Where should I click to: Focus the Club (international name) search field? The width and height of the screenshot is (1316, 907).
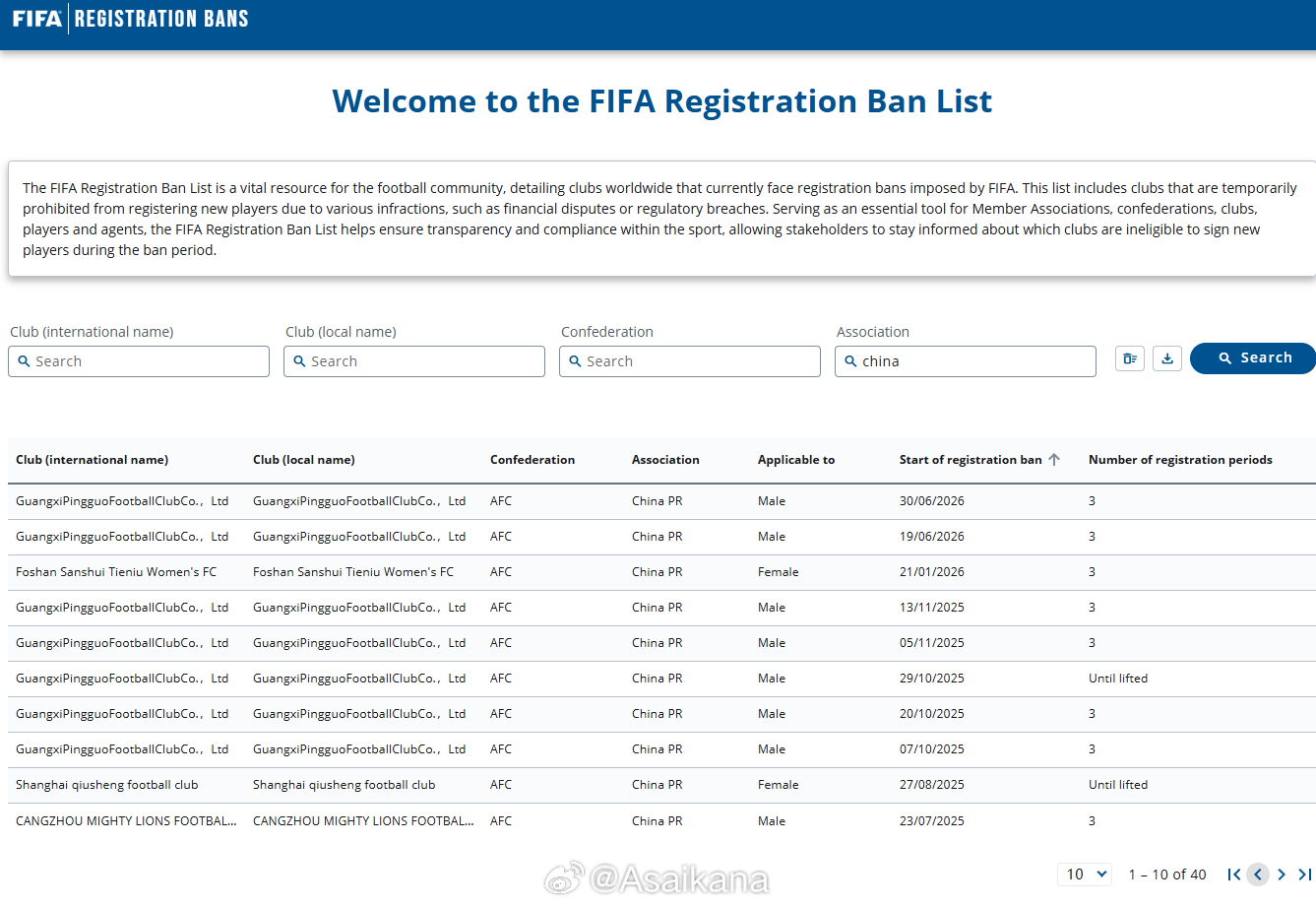[139, 361]
